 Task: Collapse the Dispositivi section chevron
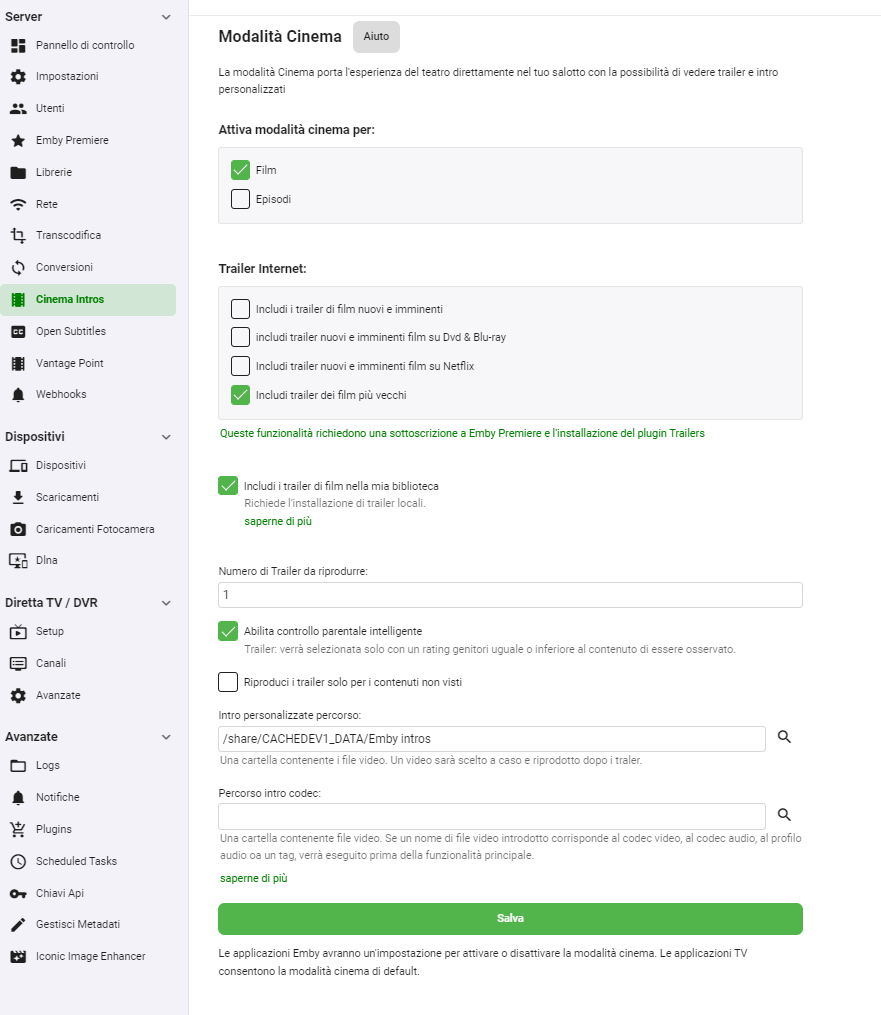point(166,437)
